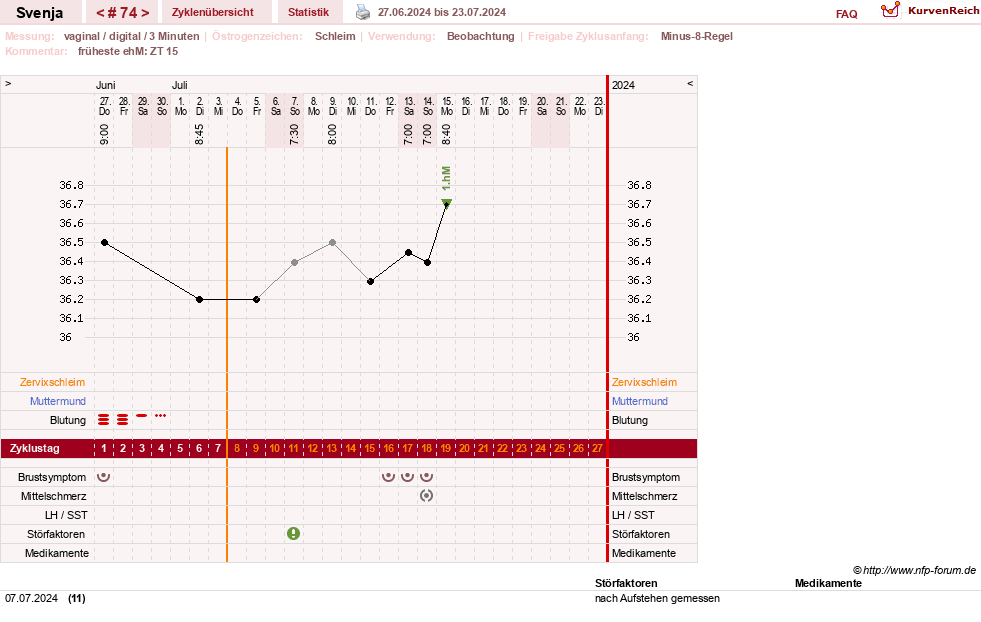Select cycle day 8 in Zyklustag bar

point(237,449)
